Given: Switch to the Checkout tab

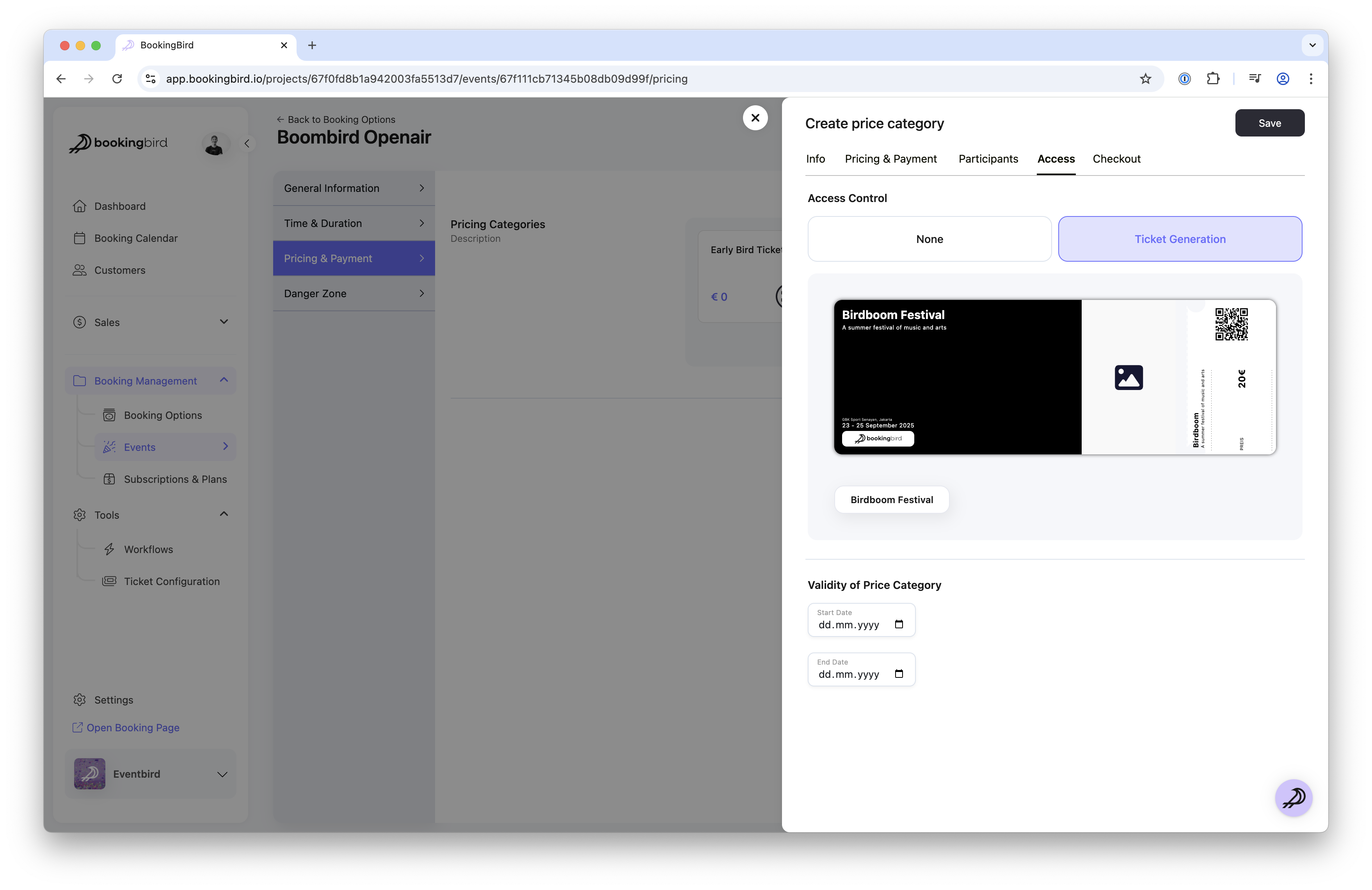Looking at the screenshot, I should point(1116,159).
